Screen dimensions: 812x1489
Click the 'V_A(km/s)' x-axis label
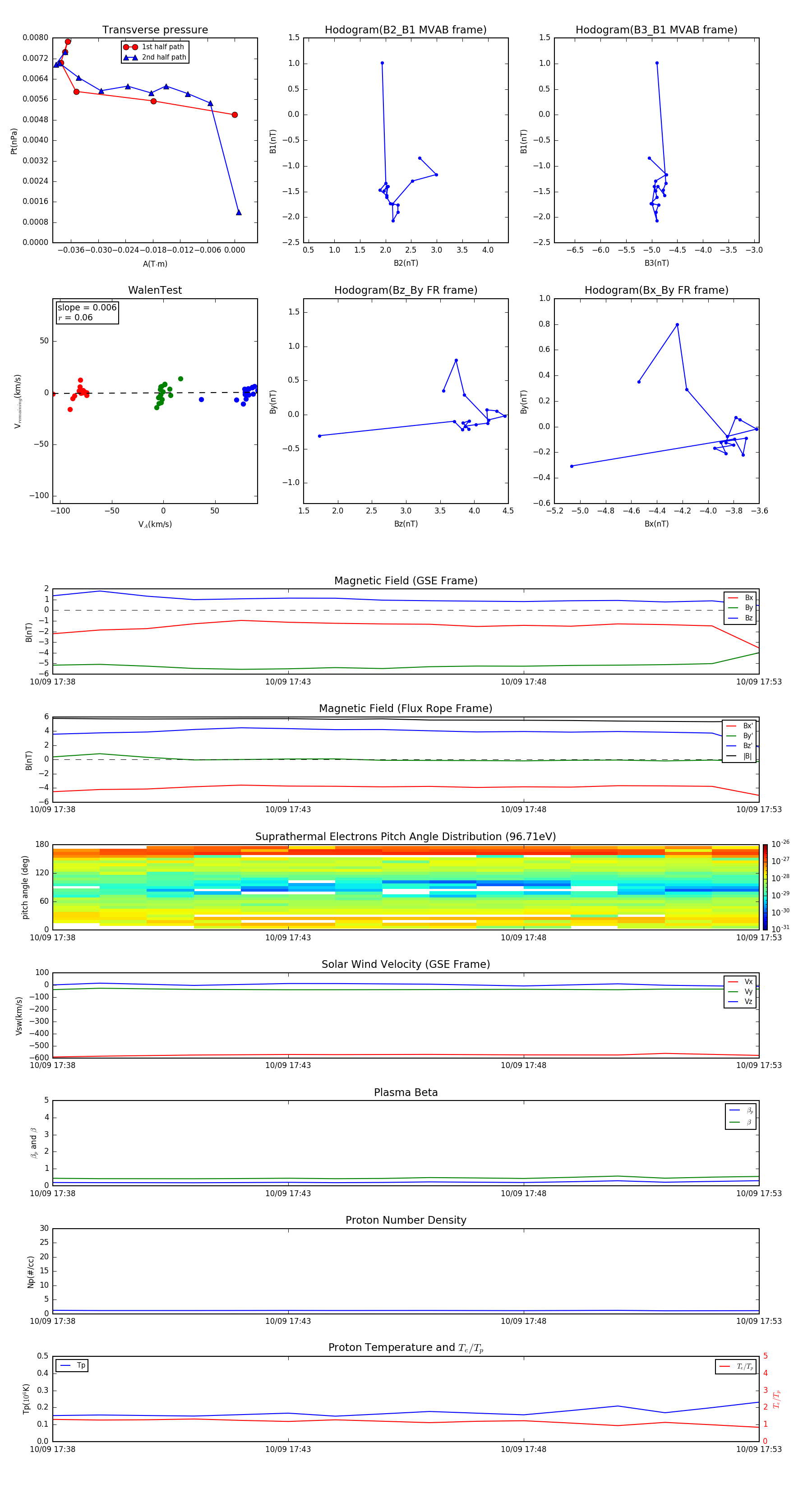point(155,524)
